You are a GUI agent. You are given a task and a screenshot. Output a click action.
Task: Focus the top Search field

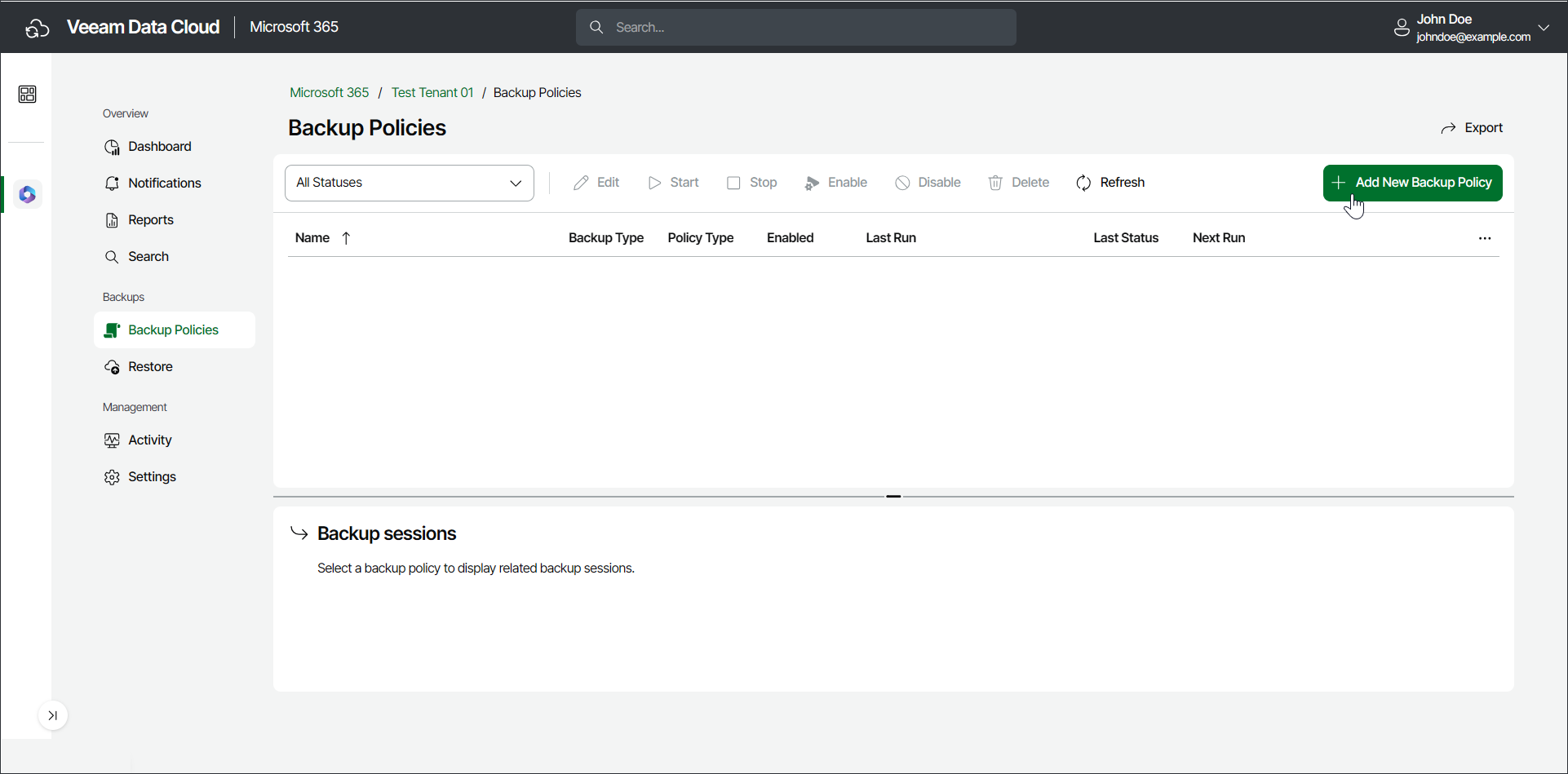tap(796, 28)
